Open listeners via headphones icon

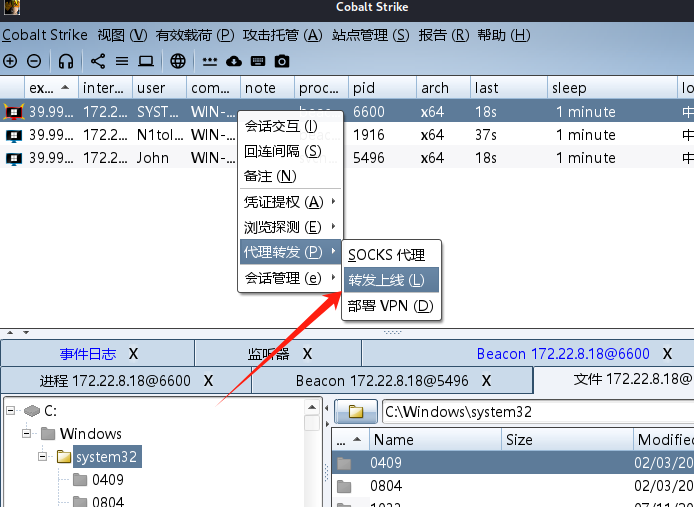tap(66, 61)
